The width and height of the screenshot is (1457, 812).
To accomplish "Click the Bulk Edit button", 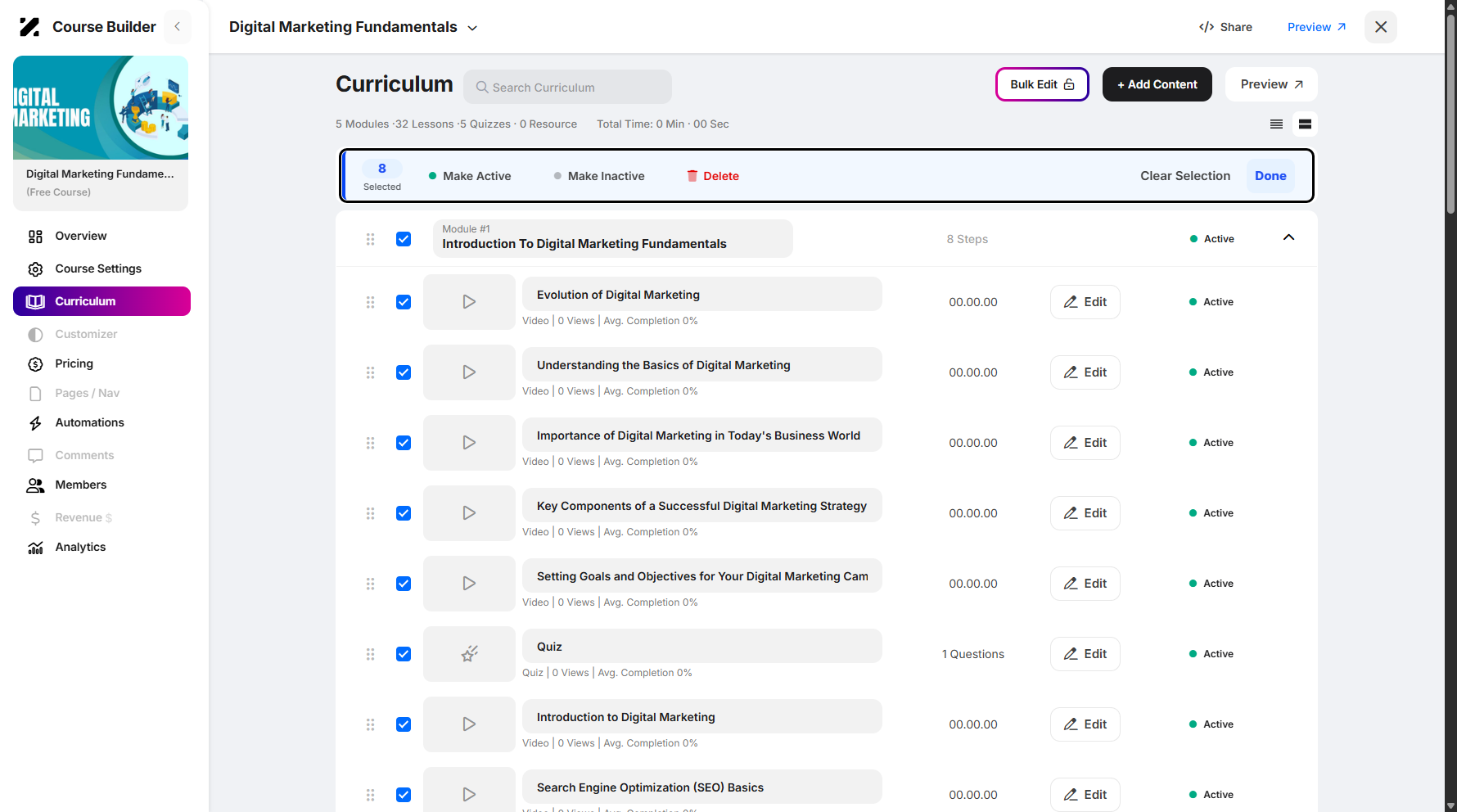I will click(1042, 84).
